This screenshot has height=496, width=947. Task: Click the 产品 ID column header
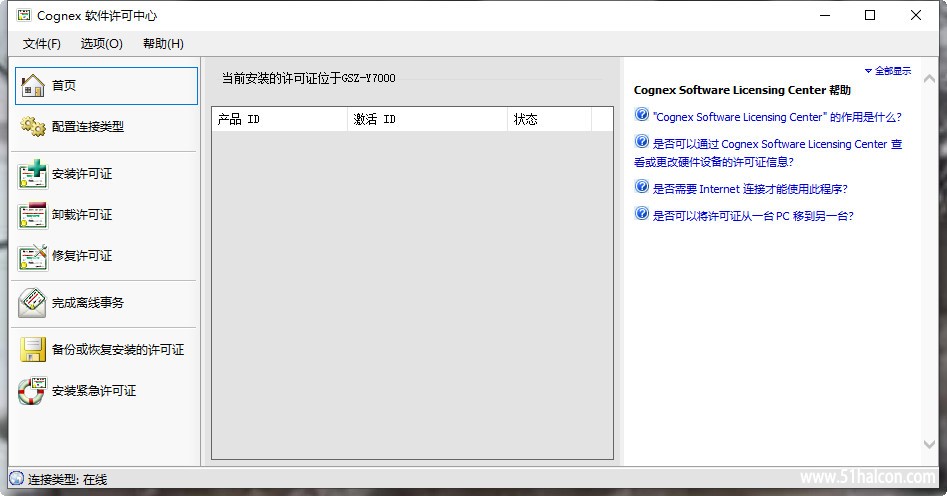(280, 120)
